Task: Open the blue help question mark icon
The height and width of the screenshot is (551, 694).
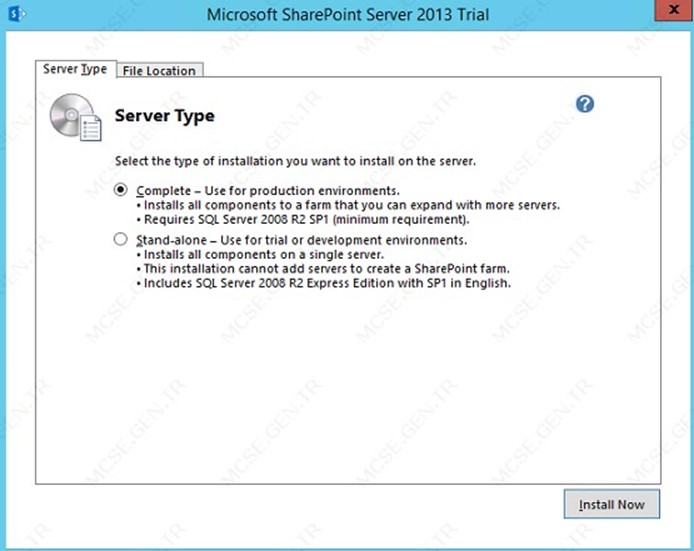Action: pyautogui.click(x=585, y=104)
